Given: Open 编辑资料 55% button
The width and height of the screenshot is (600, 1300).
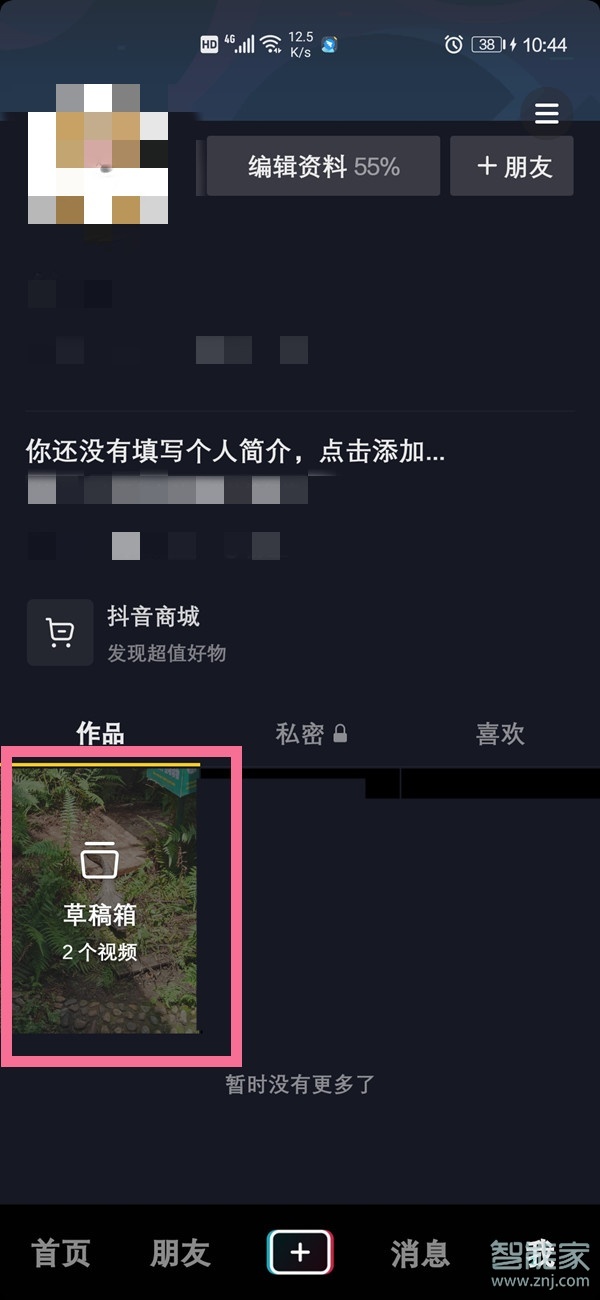Looking at the screenshot, I should (323, 166).
